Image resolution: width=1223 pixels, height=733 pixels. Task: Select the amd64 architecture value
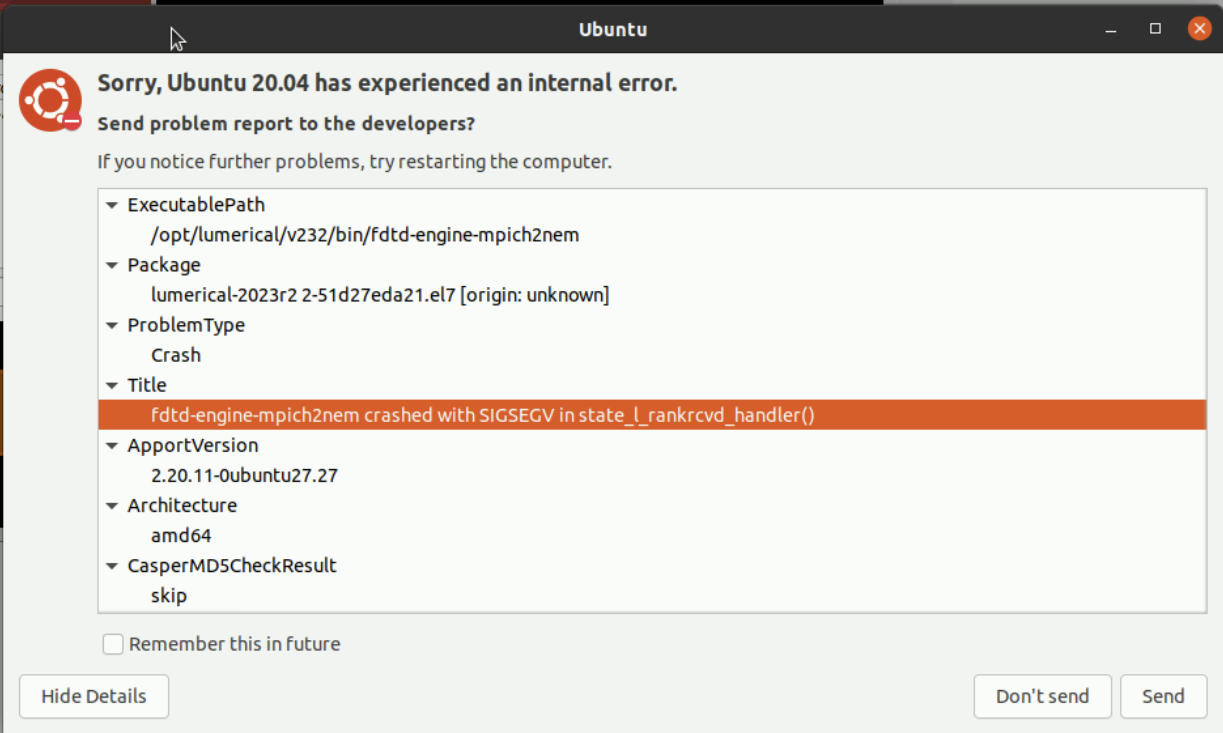pyautogui.click(x=181, y=535)
